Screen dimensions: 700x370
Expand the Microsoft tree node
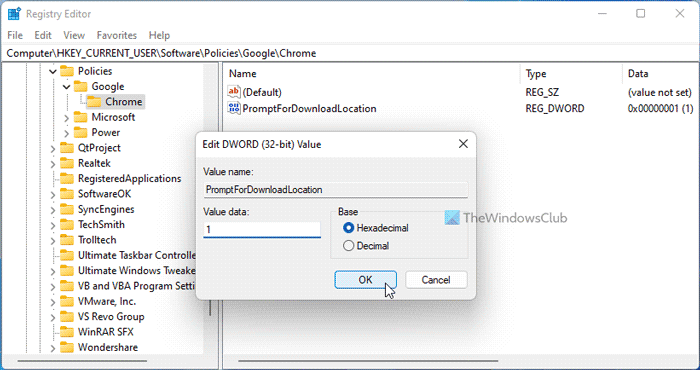(67, 118)
